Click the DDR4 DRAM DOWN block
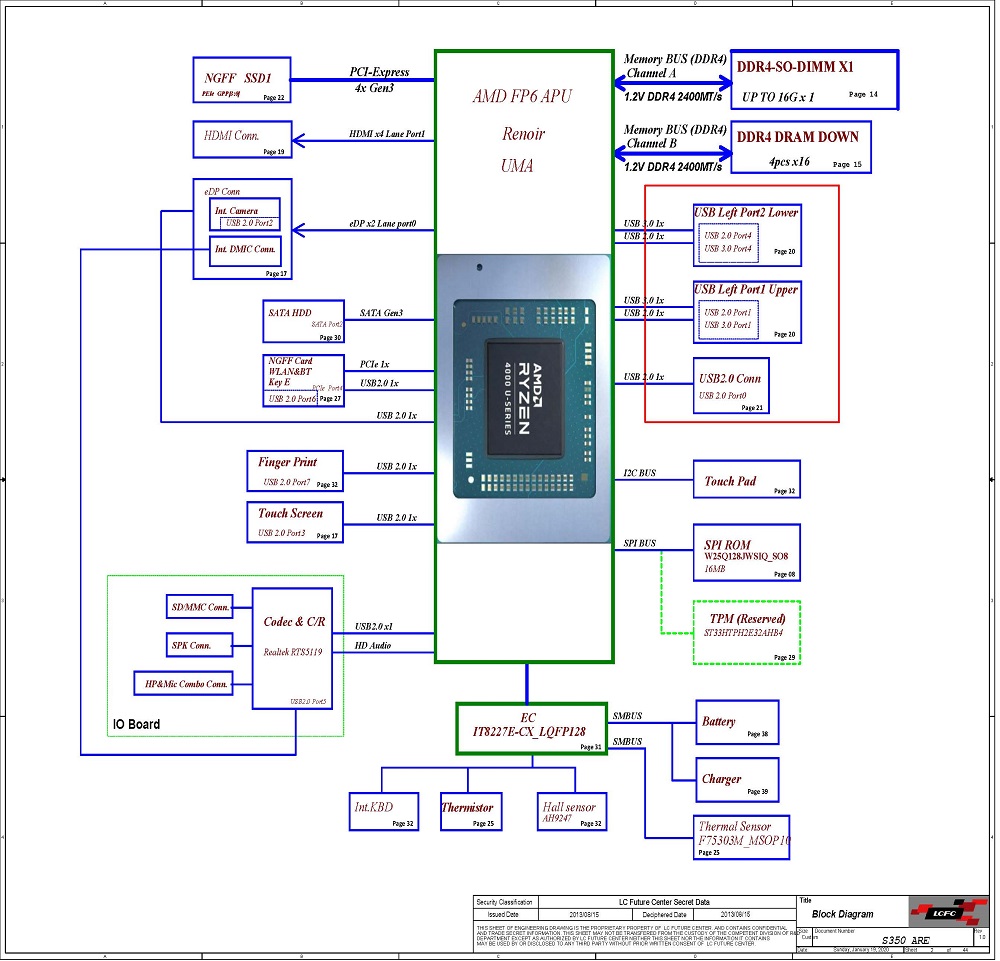The image size is (1000, 961). click(801, 147)
